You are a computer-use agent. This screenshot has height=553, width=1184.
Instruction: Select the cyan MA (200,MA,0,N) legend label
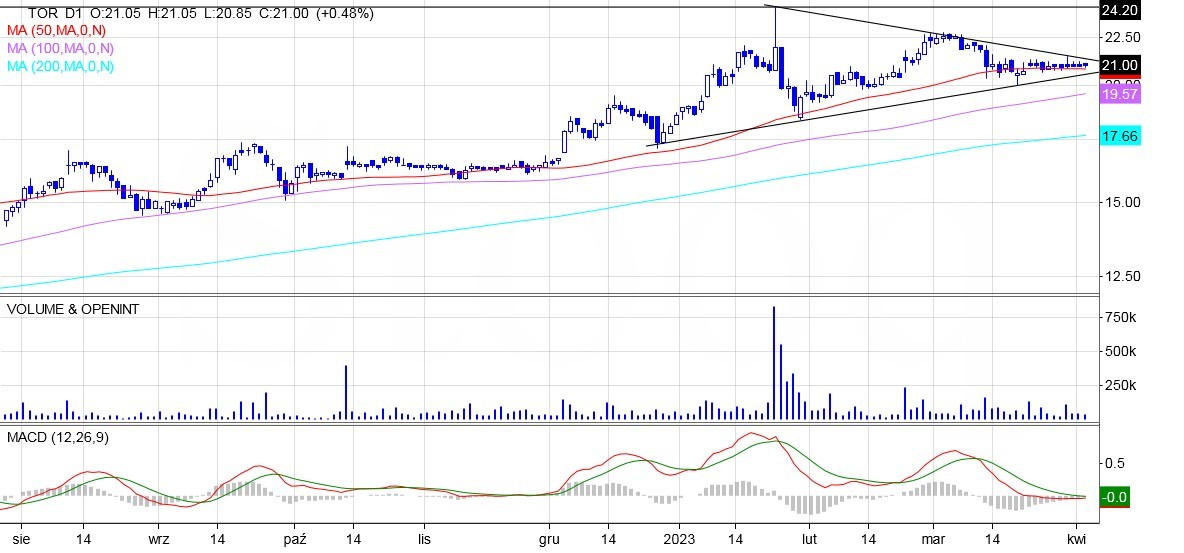click(60, 66)
